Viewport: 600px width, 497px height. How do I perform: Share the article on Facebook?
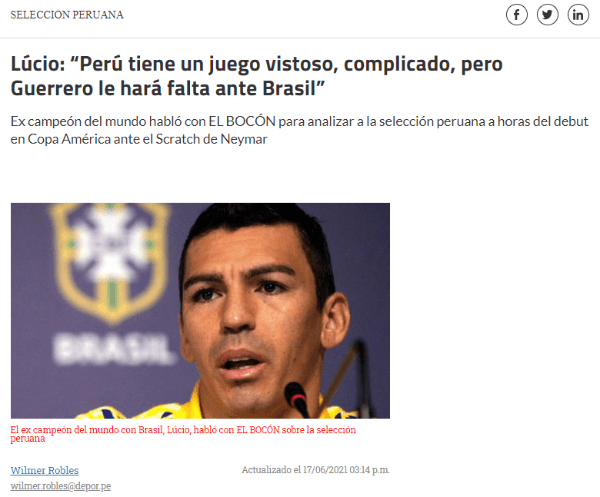tap(517, 15)
